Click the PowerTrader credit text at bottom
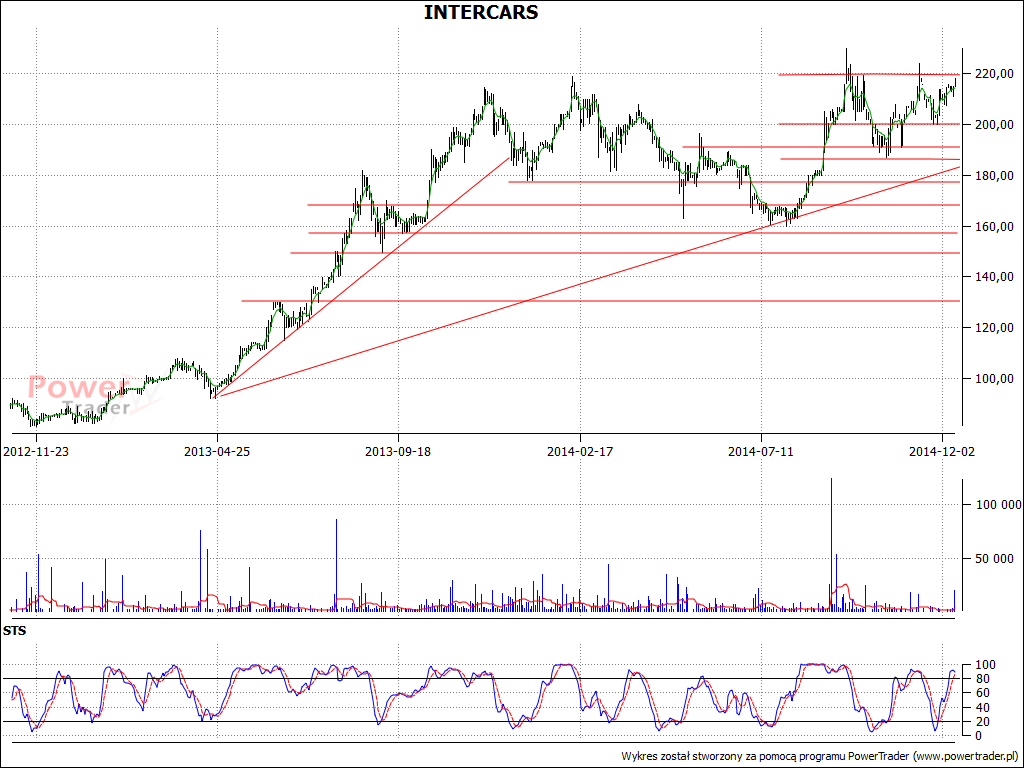This screenshot has width=1024, height=768. [x=820, y=756]
